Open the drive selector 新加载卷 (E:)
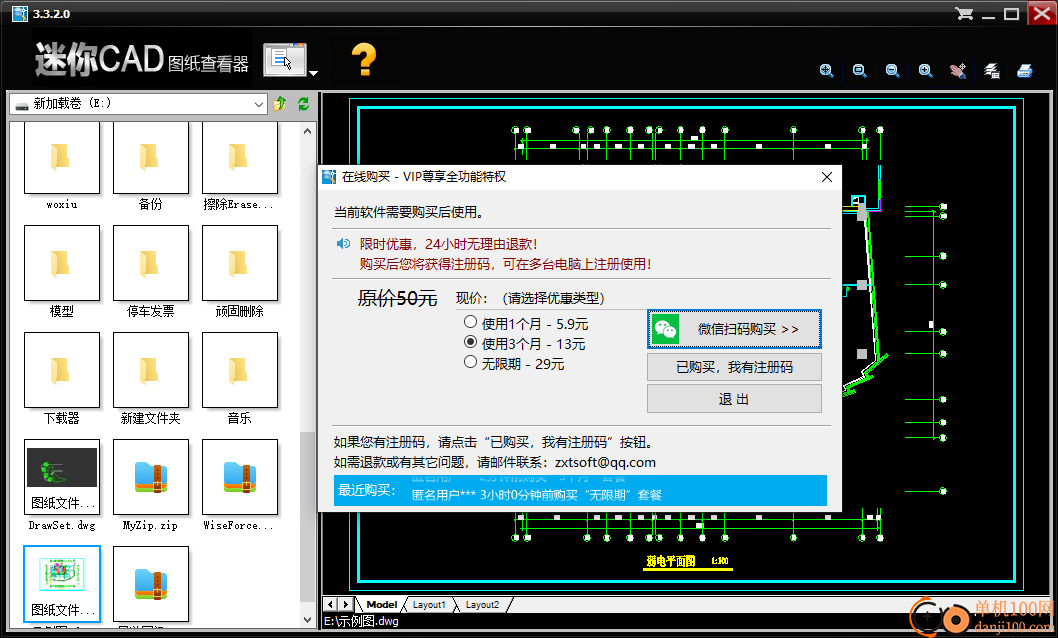1058x638 pixels. click(x=139, y=104)
